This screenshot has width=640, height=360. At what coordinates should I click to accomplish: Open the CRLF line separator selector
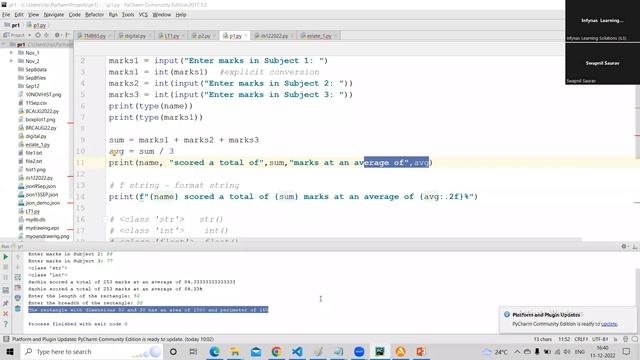tap(581, 339)
